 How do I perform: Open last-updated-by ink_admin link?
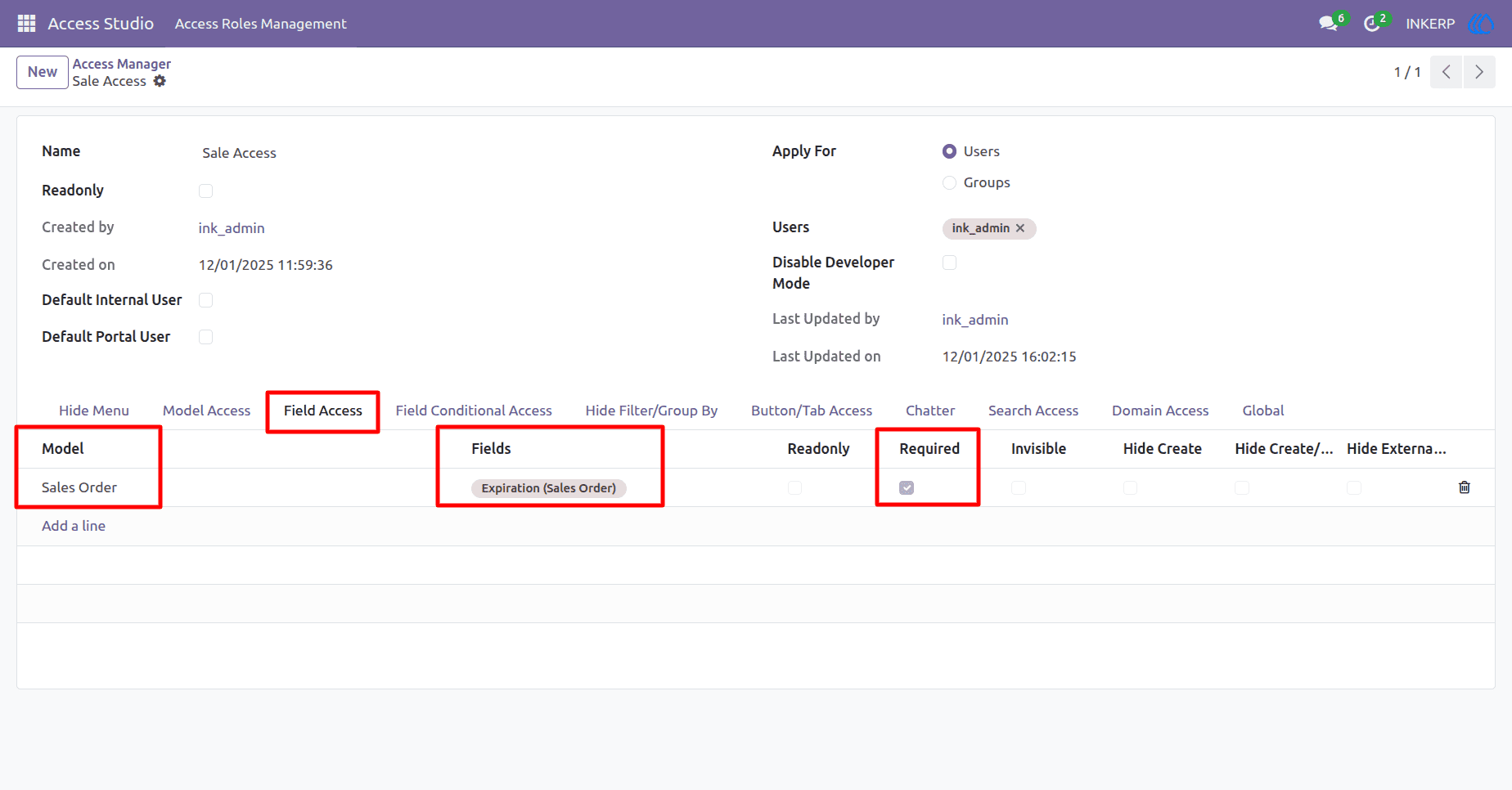pyautogui.click(x=975, y=320)
